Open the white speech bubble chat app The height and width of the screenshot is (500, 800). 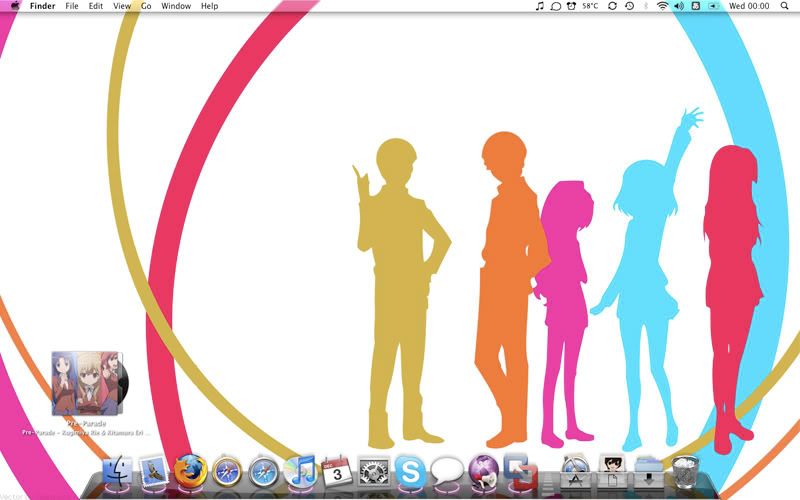click(x=447, y=471)
